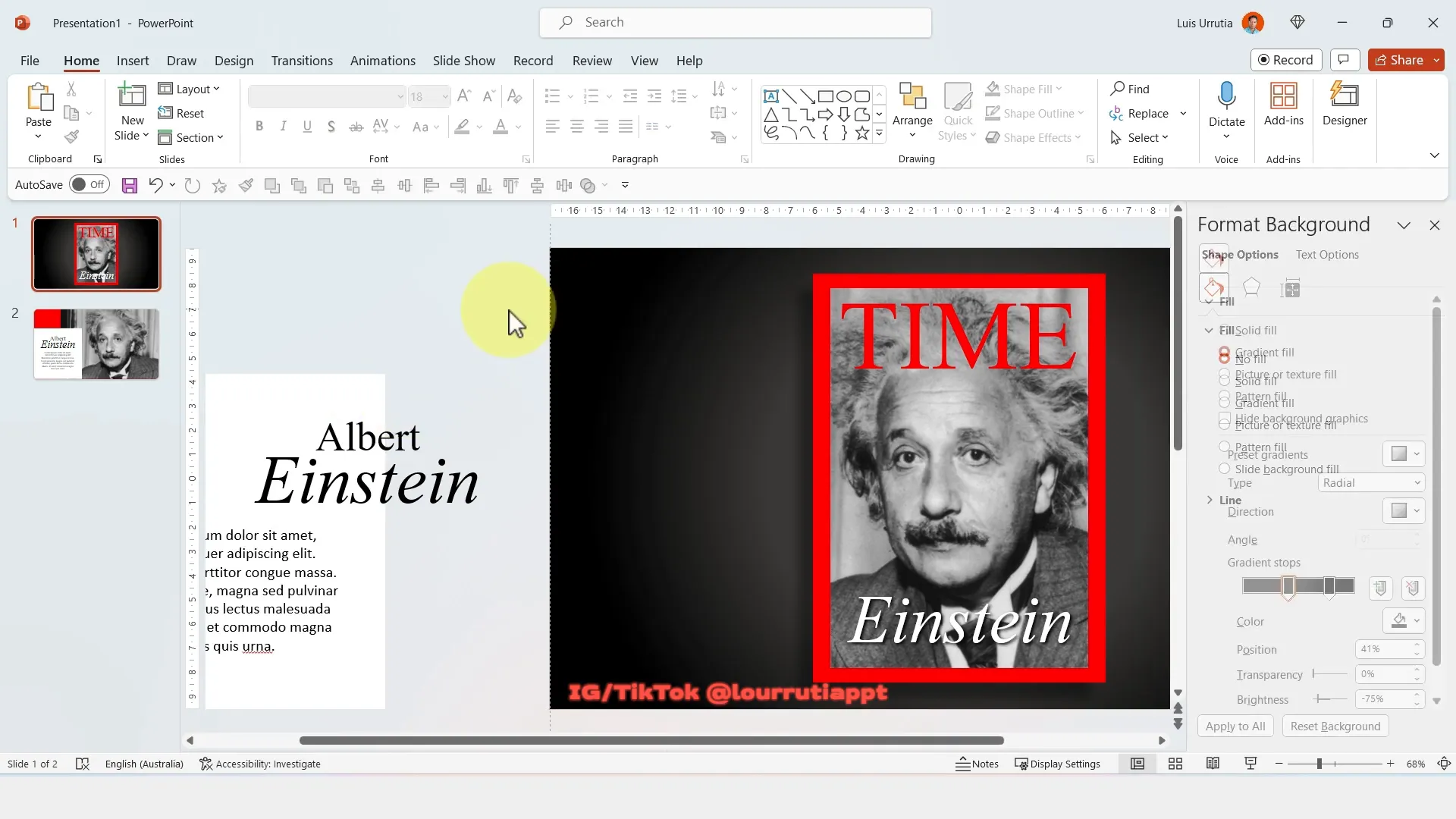Screen dimensions: 1456x819
Task: Open the Designer pane
Action: click(x=1345, y=105)
